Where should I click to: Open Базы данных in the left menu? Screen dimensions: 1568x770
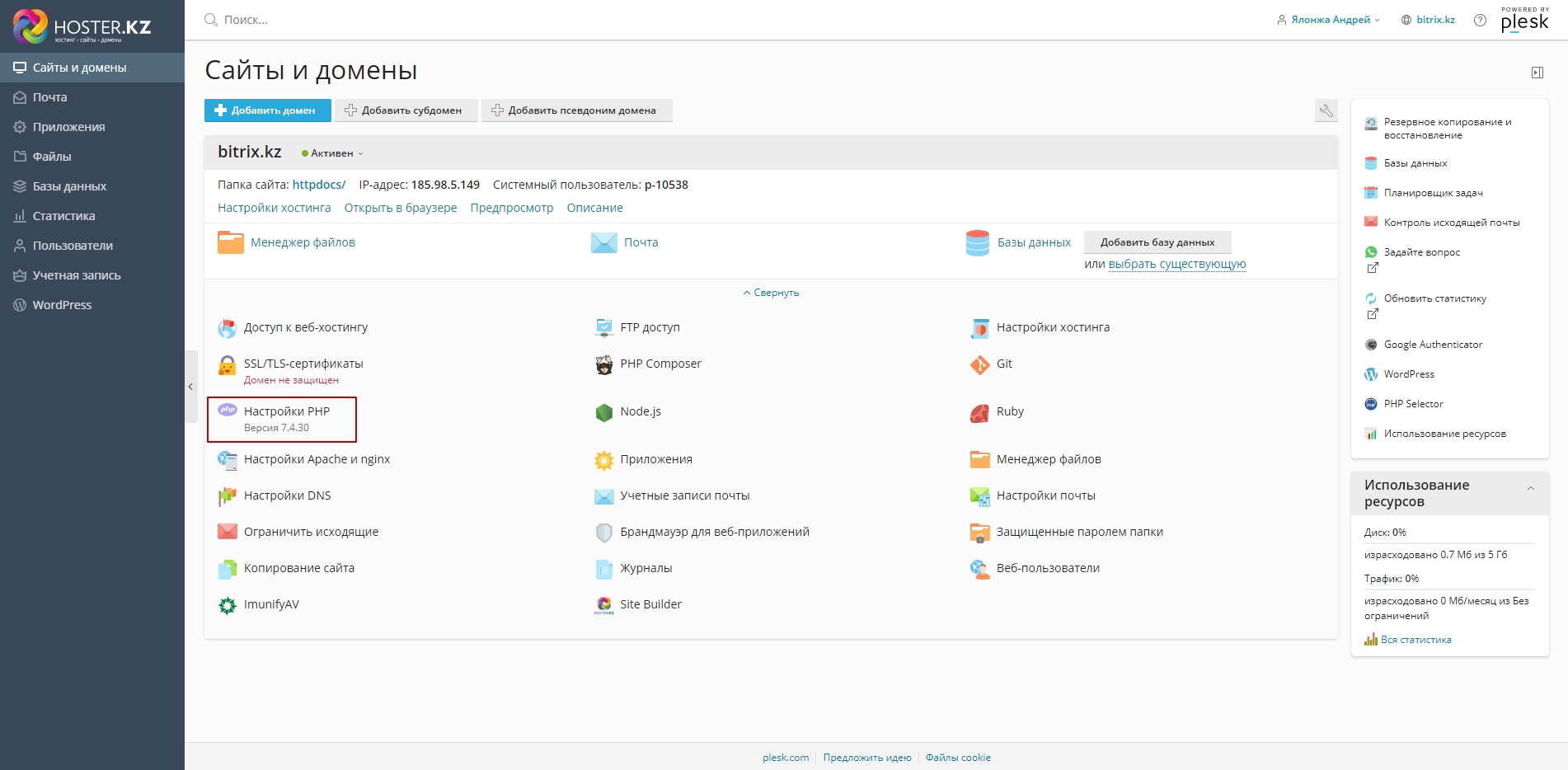(x=92, y=186)
